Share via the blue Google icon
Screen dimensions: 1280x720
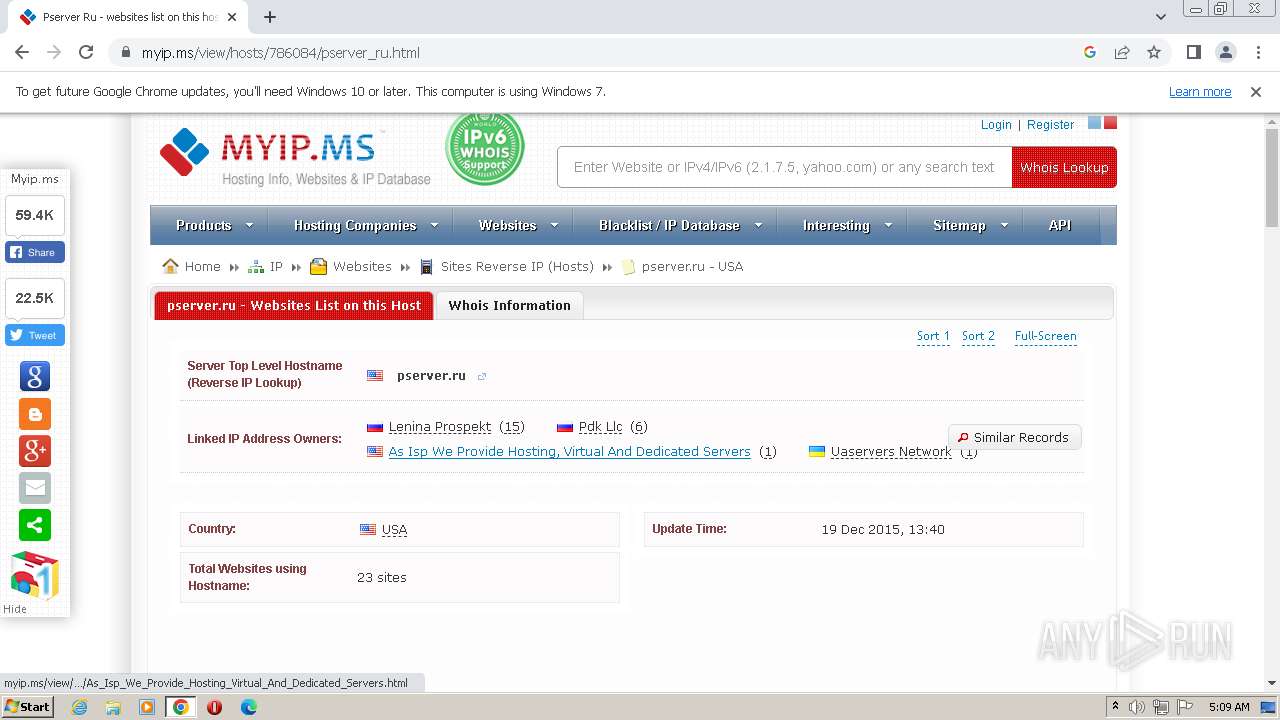pos(35,376)
